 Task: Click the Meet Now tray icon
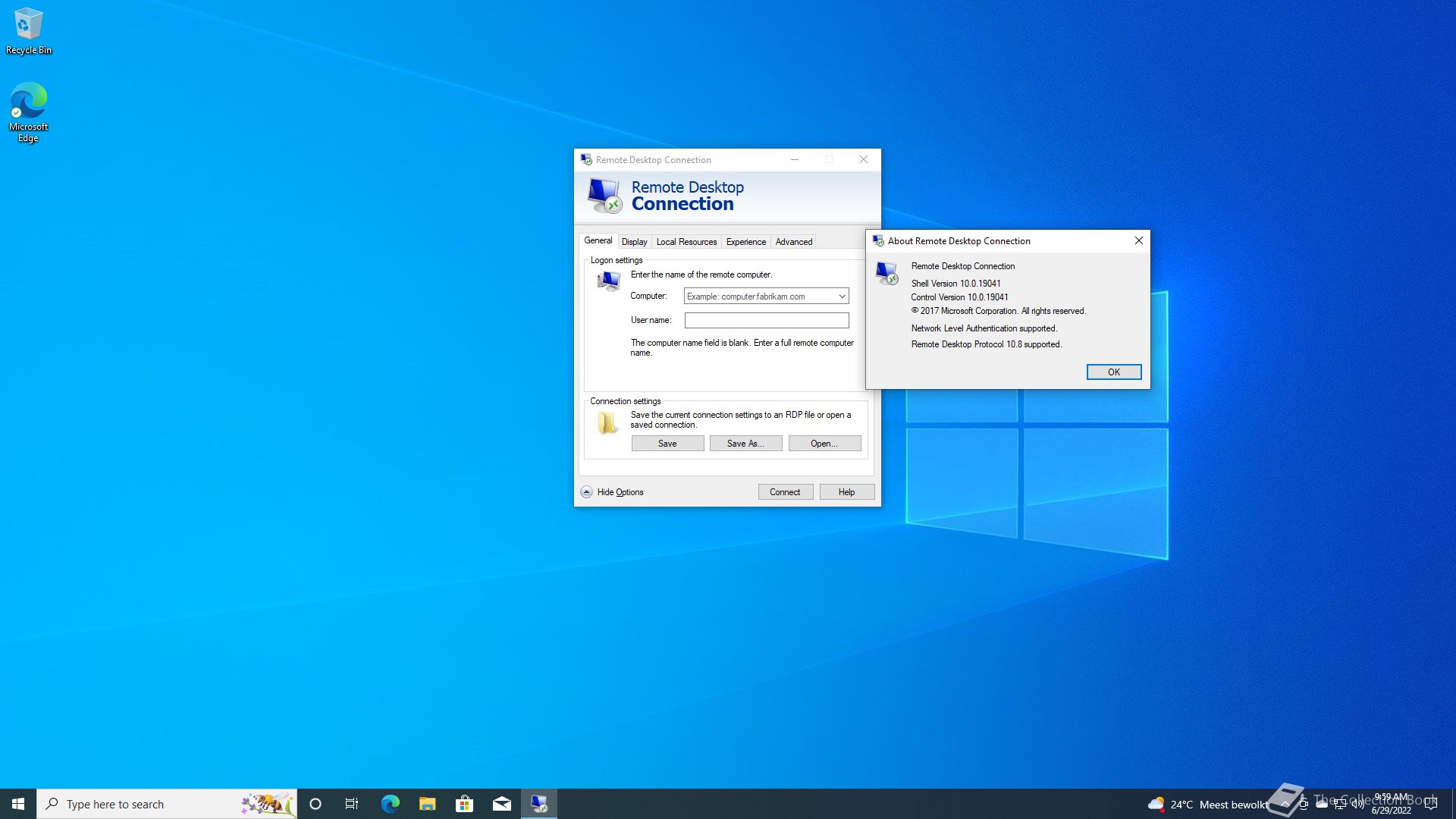1303,805
